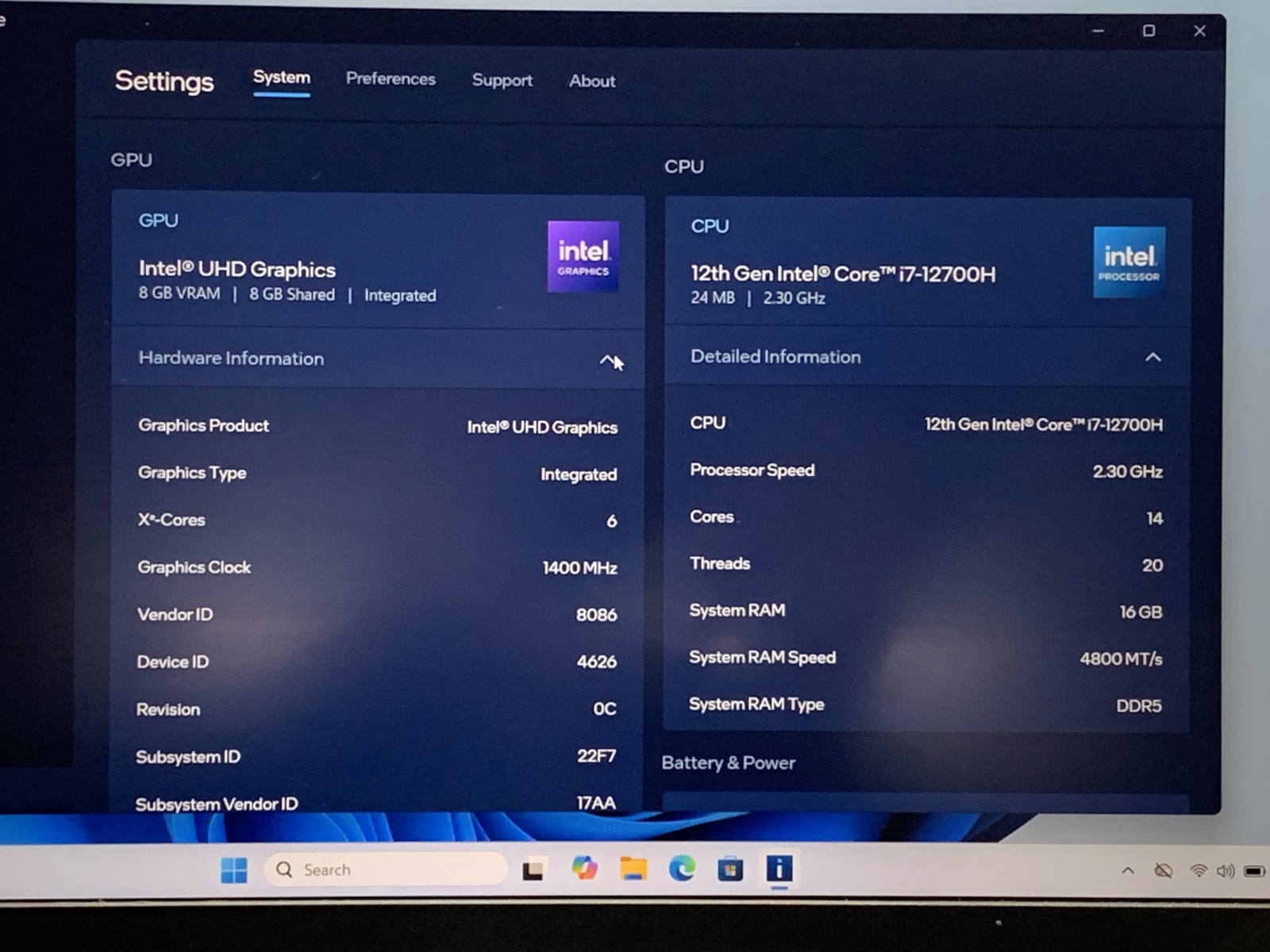Click the Vendor ID value "8086"
The height and width of the screenshot is (952, 1270).
pos(597,615)
